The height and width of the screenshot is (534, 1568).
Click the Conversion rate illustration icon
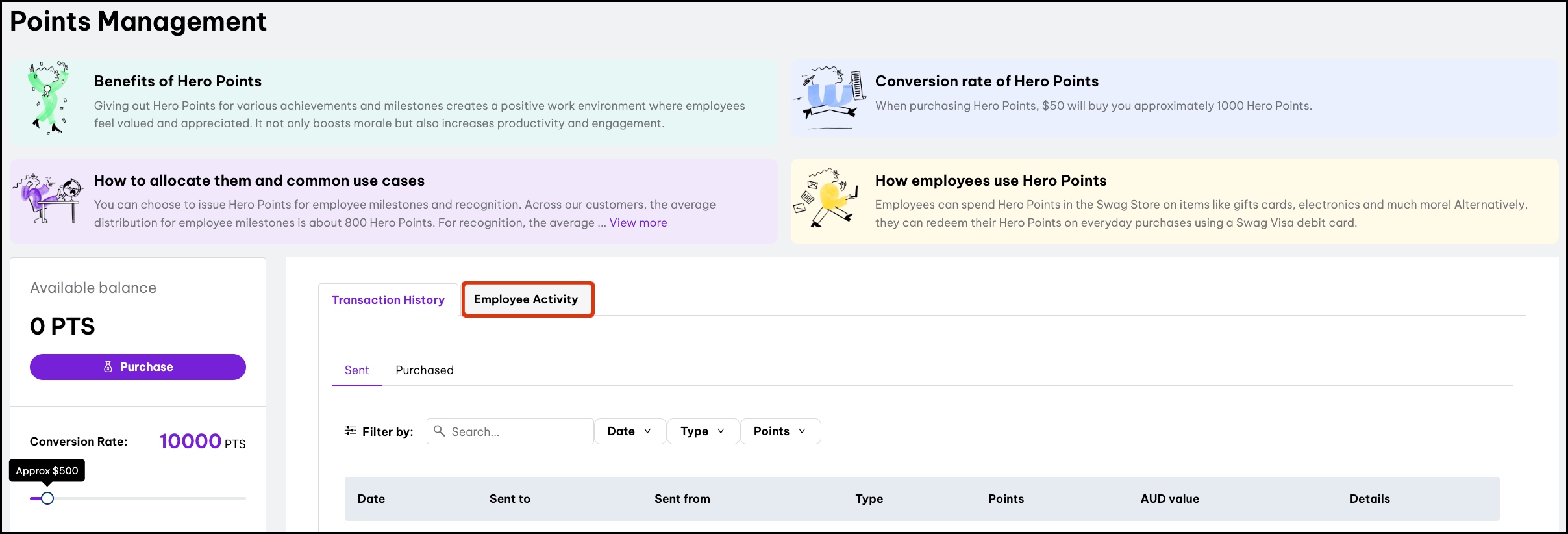point(830,97)
